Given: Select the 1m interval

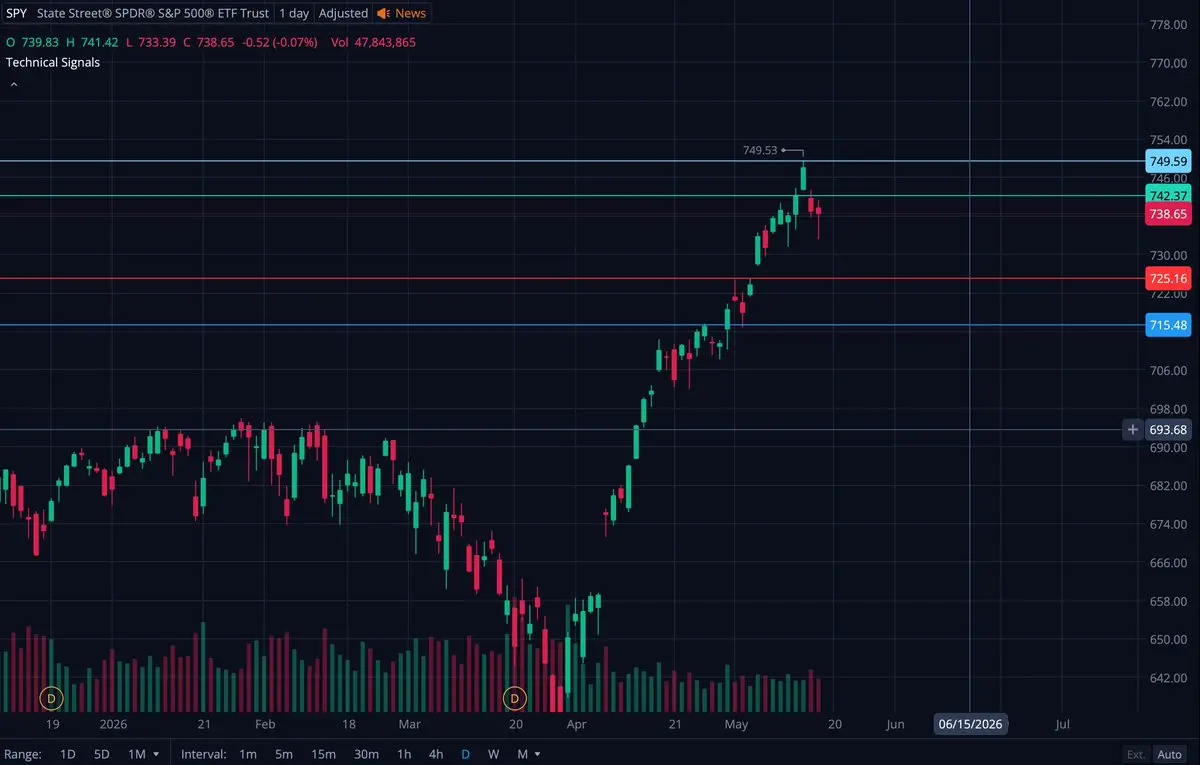Looking at the screenshot, I should (x=248, y=754).
